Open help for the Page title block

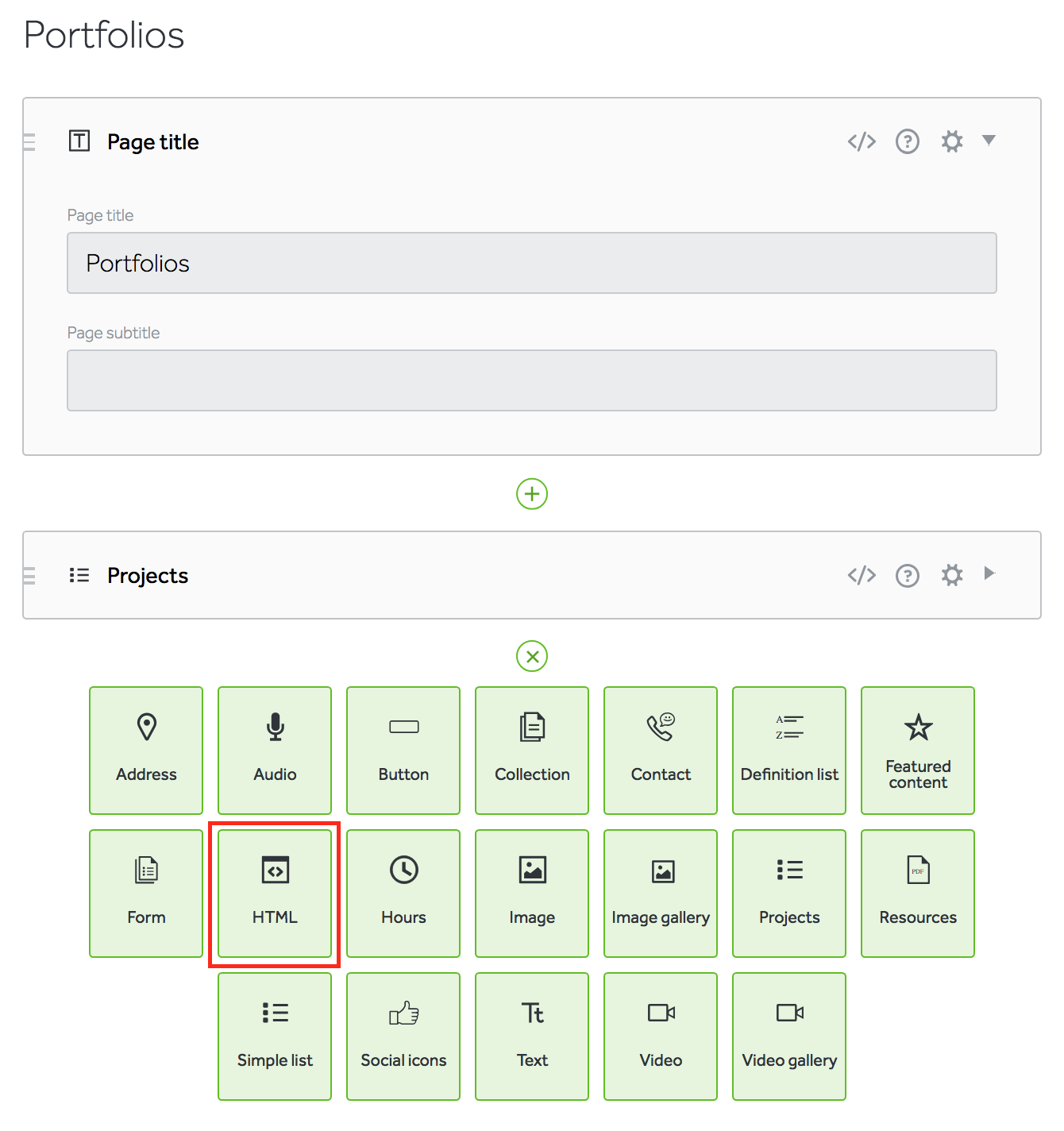pyautogui.click(x=907, y=141)
